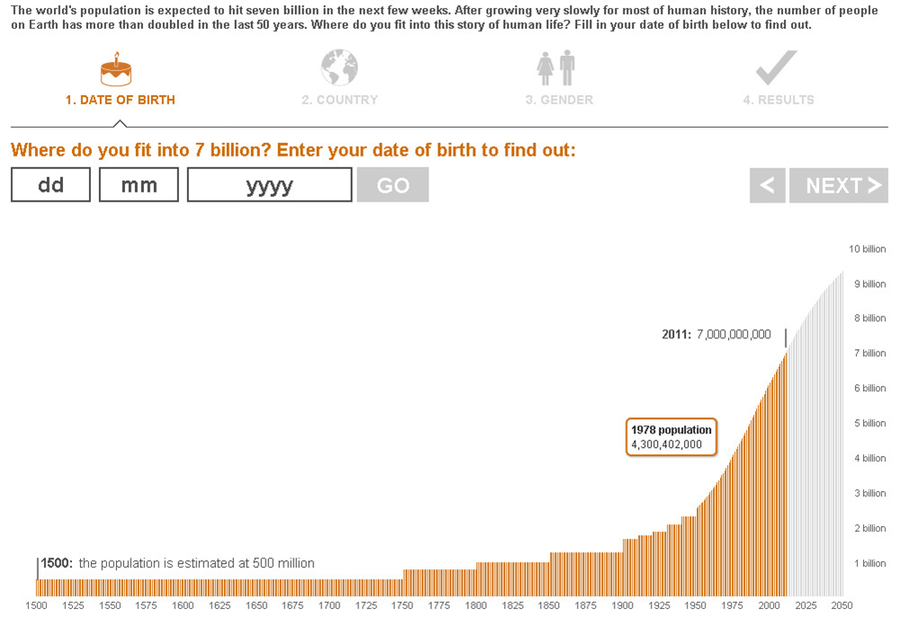Click the 1500 population estimate marker
Viewport: 900px width, 617px height.
click(176, 563)
